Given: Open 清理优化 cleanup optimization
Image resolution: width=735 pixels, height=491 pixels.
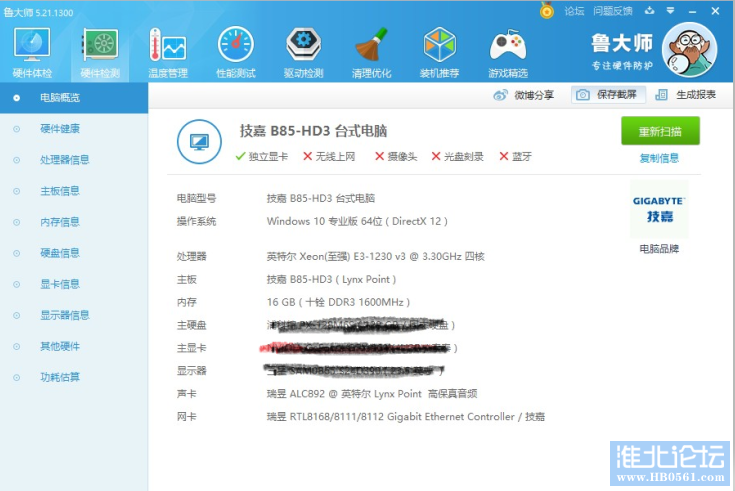Looking at the screenshot, I should [371, 53].
